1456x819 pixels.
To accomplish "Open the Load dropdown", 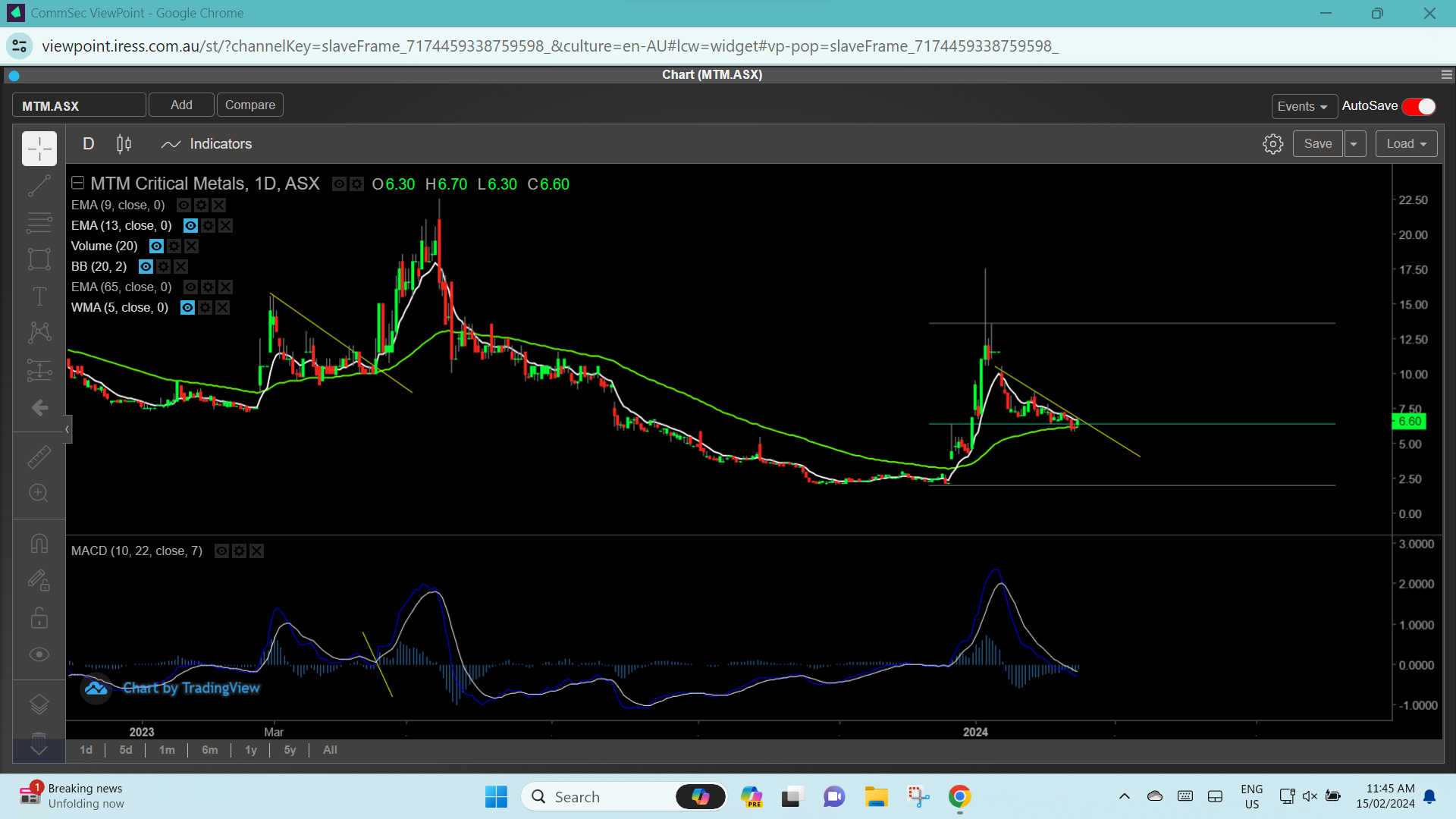I will pyautogui.click(x=1407, y=144).
